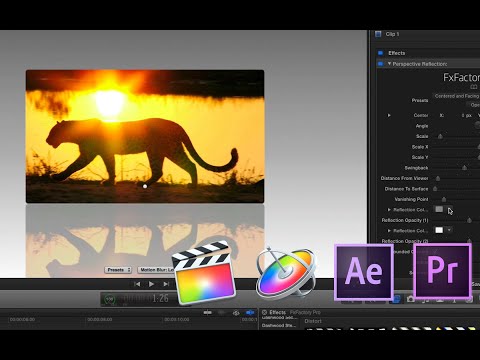Open the gray Reflection Color swatch

point(439,209)
